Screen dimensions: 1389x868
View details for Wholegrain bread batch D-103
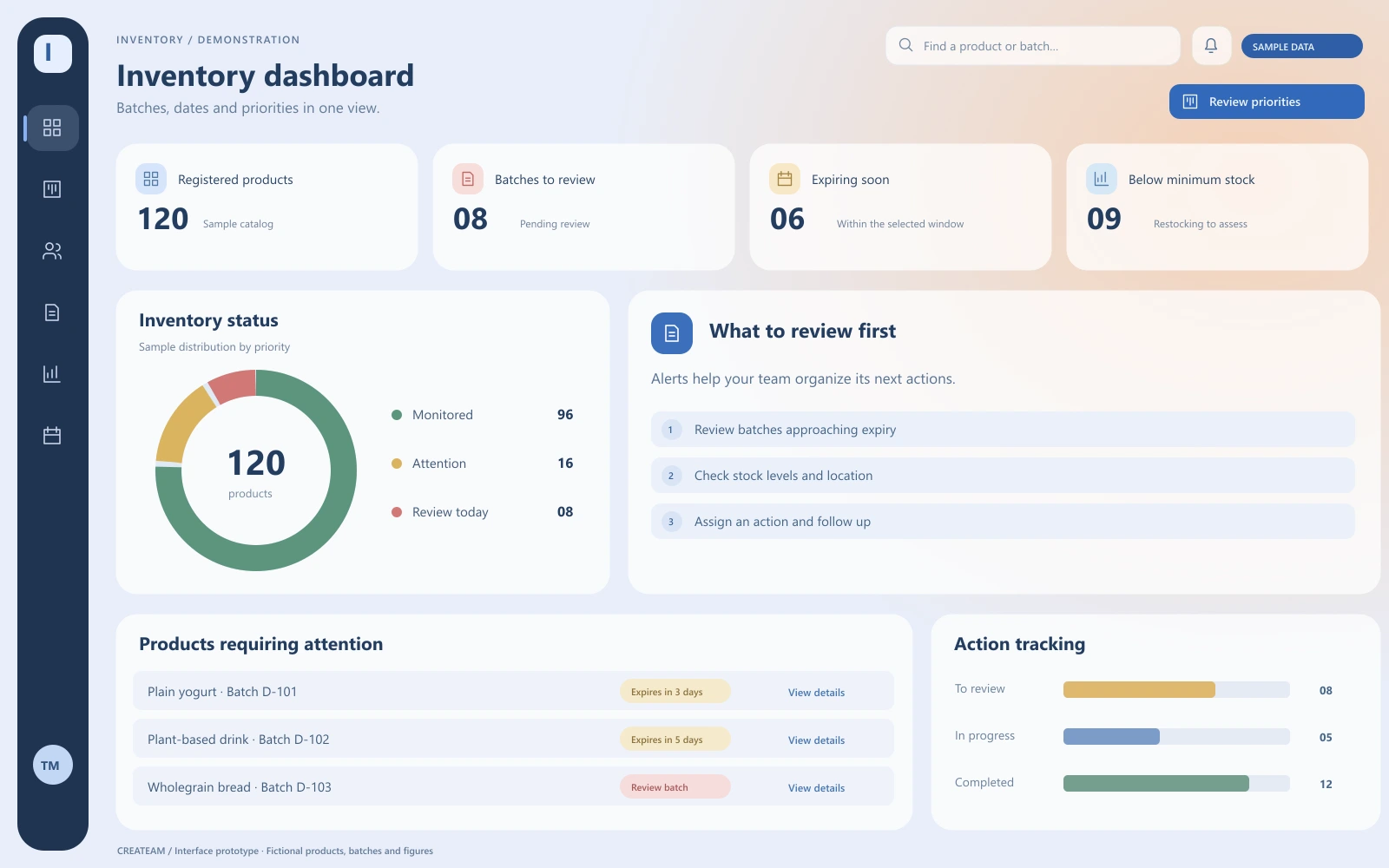[x=816, y=788]
